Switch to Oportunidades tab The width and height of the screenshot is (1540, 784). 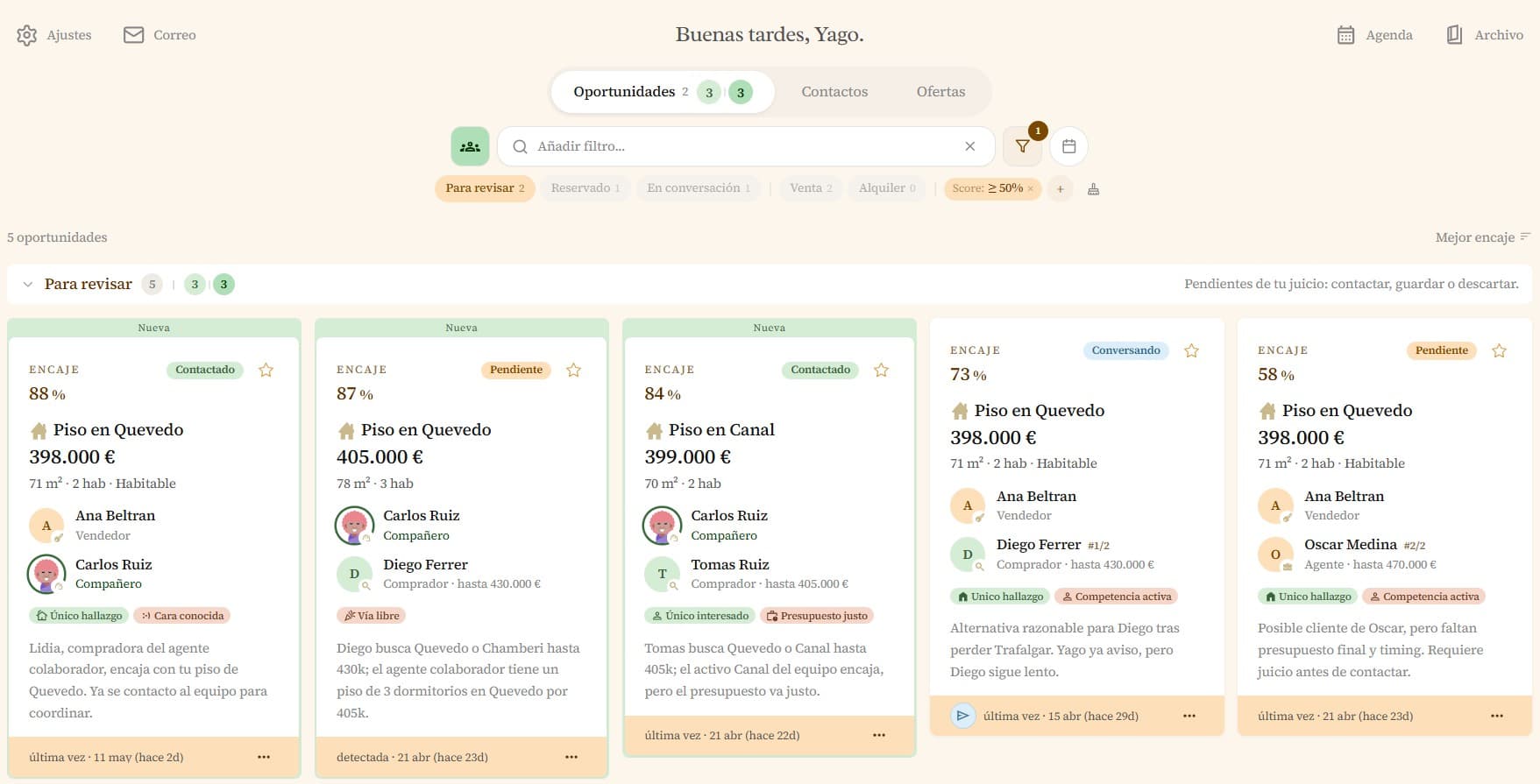(662, 92)
